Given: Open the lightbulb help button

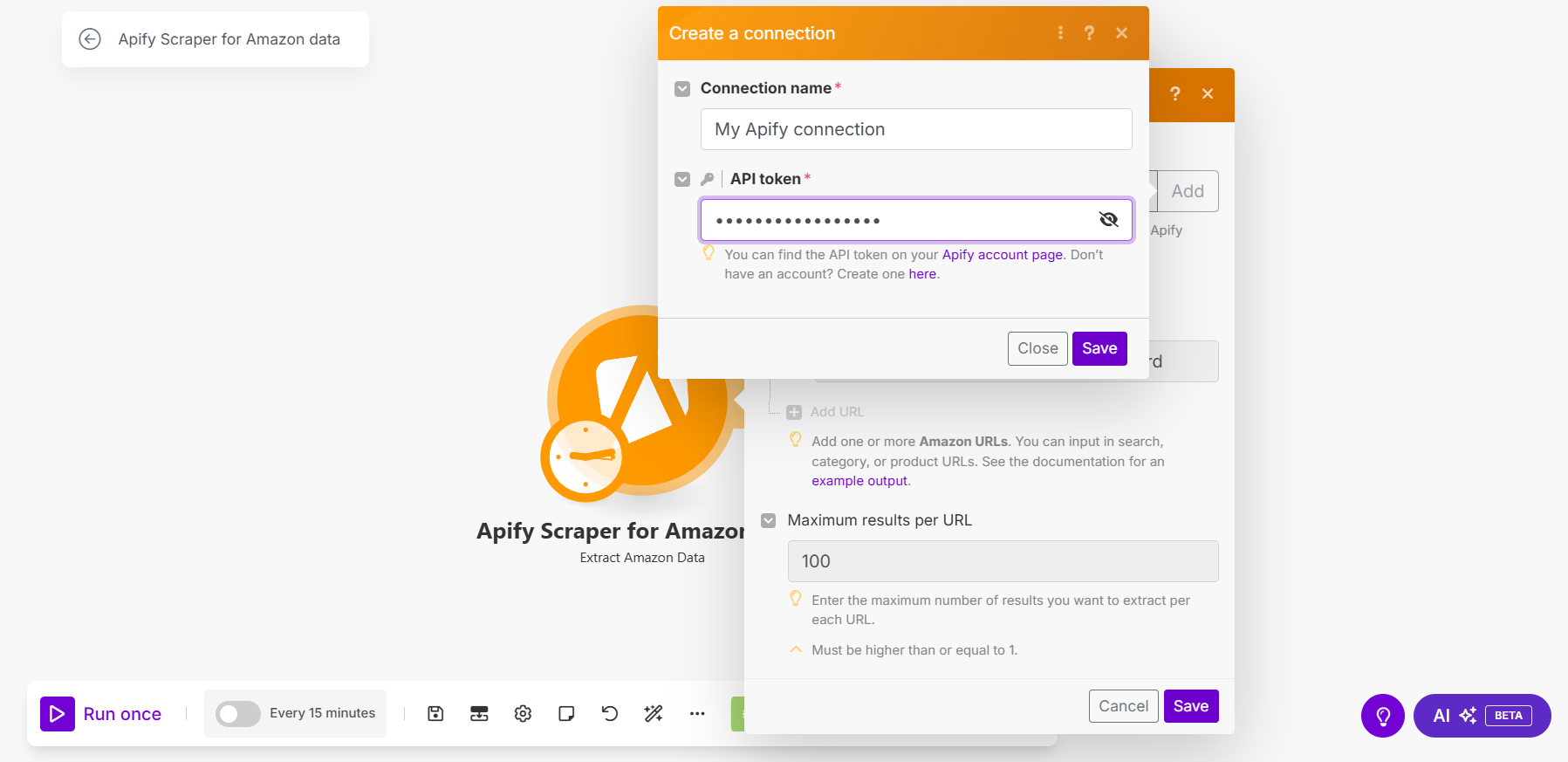Looking at the screenshot, I should pyautogui.click(x=1382, y=716).
